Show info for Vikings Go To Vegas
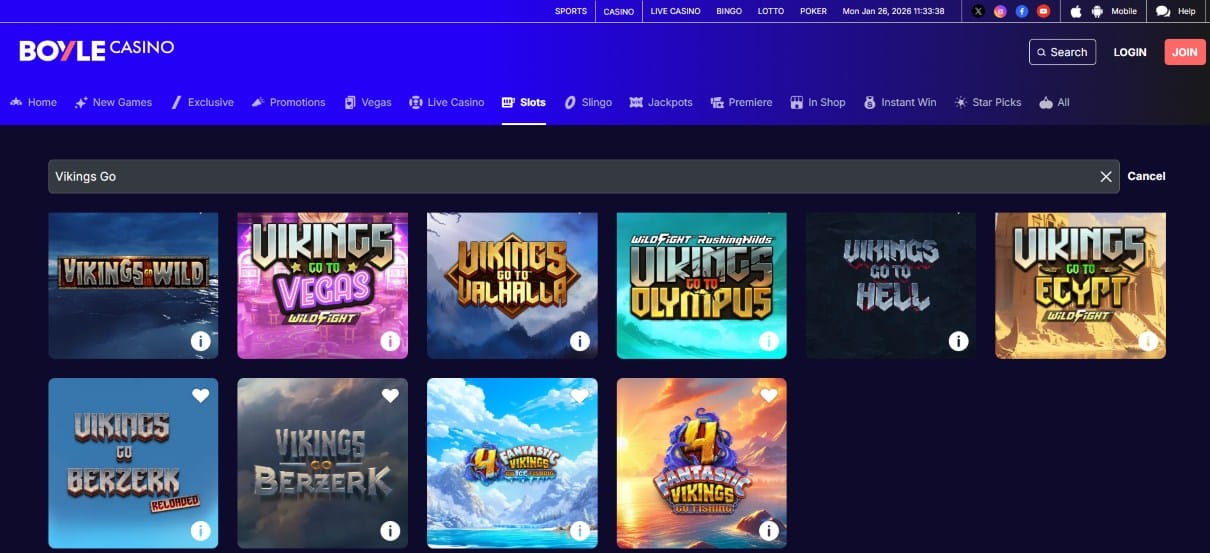 pyautogui.click(x=390, y=342)
